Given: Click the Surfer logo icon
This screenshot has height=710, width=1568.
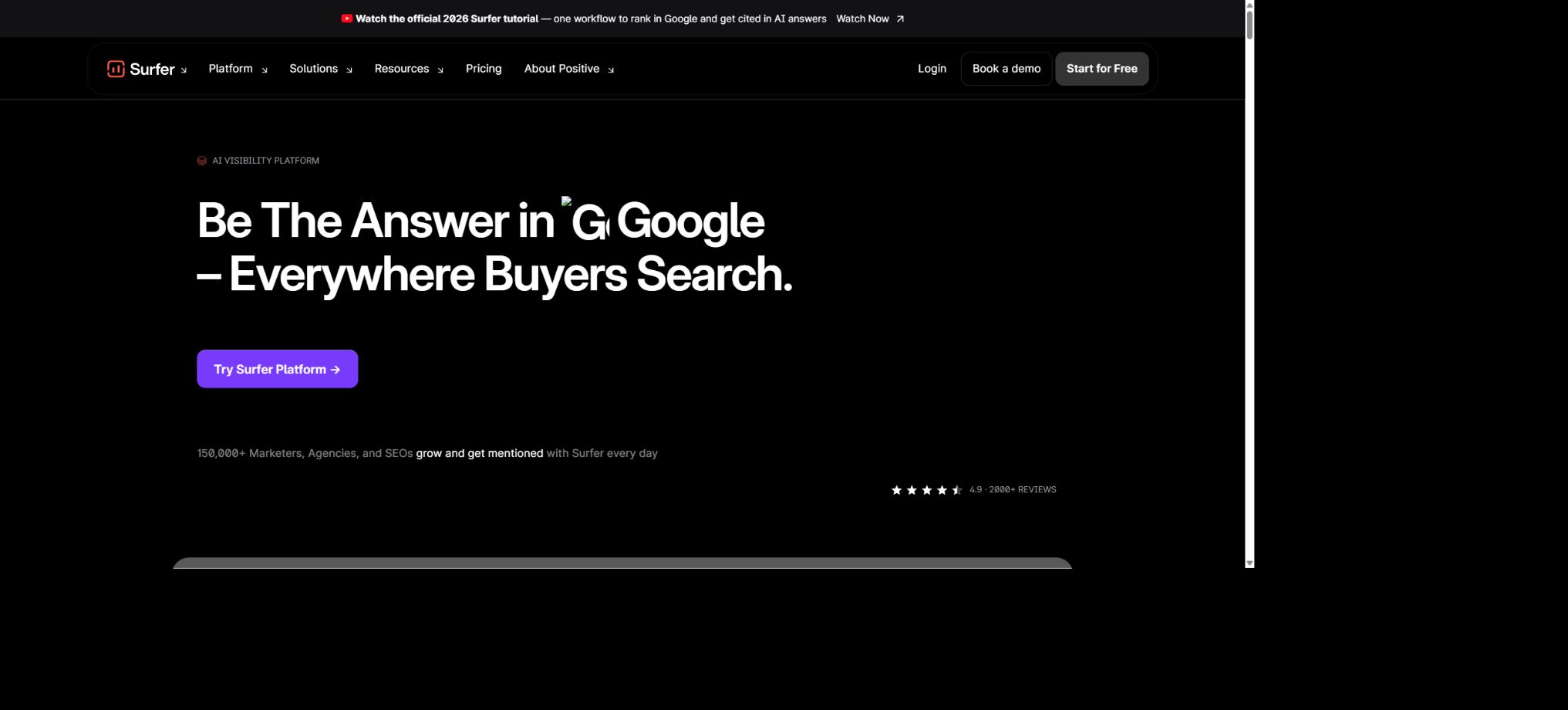Looking at the screenshot, I should point(116,69).
